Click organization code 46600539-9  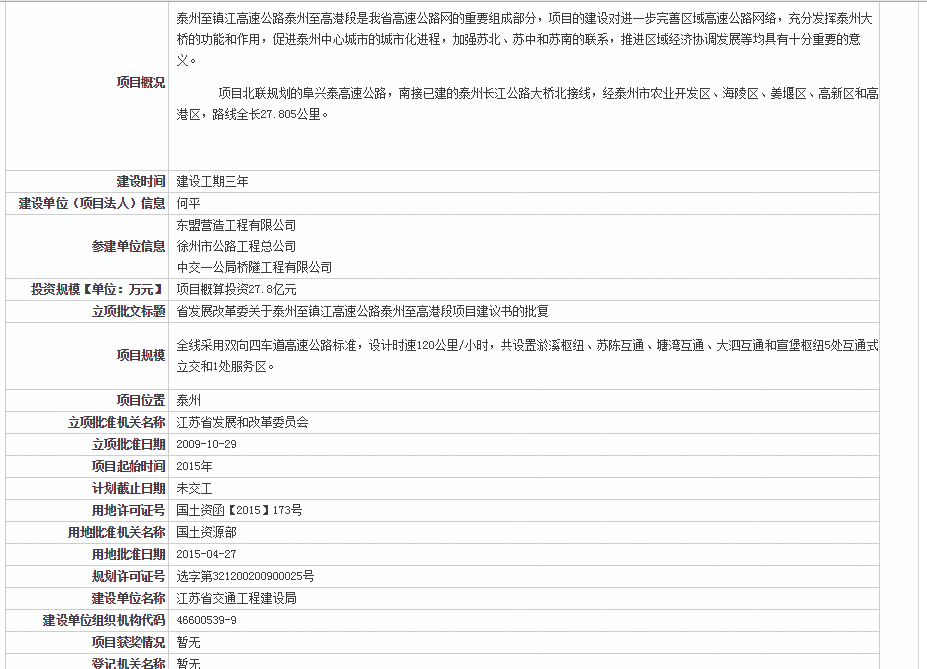coord(206,620)
